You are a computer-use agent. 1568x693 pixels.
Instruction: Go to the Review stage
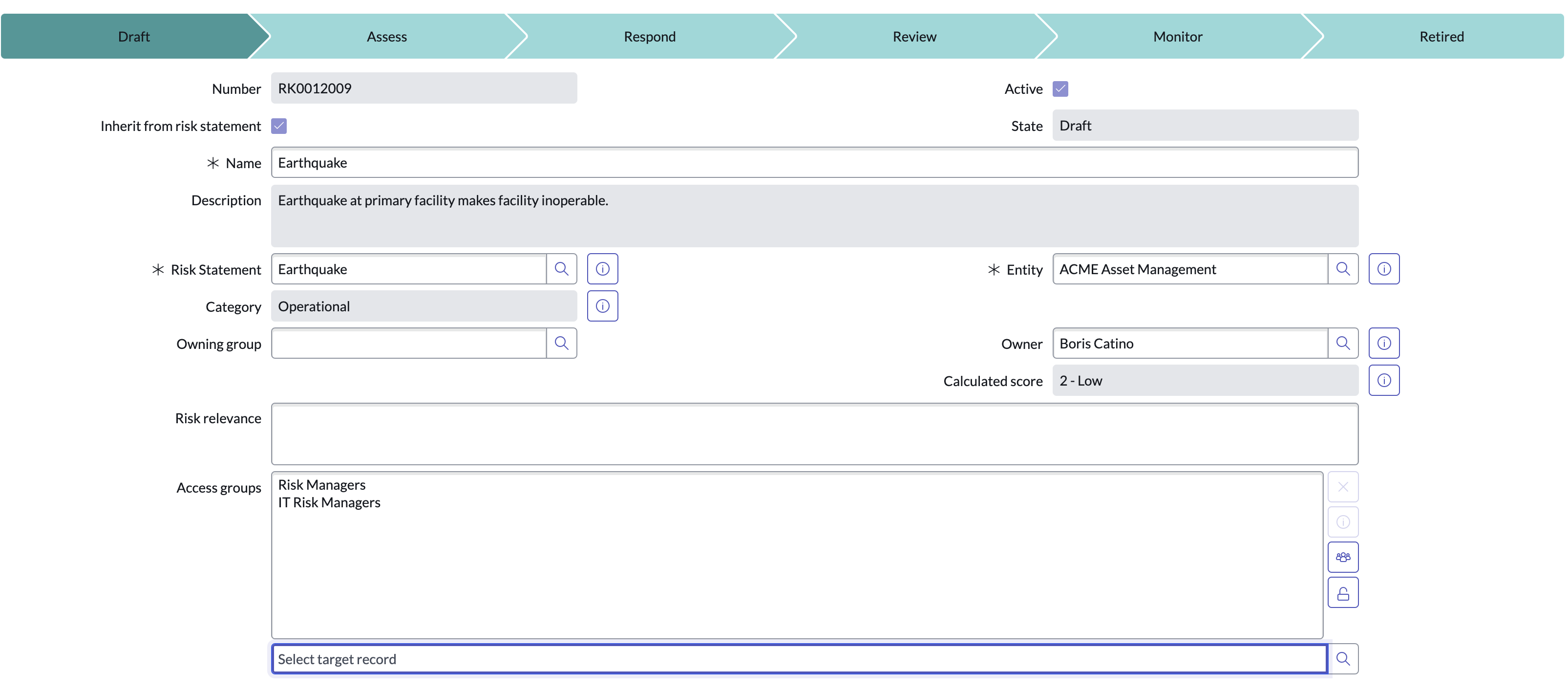[914, 37]
